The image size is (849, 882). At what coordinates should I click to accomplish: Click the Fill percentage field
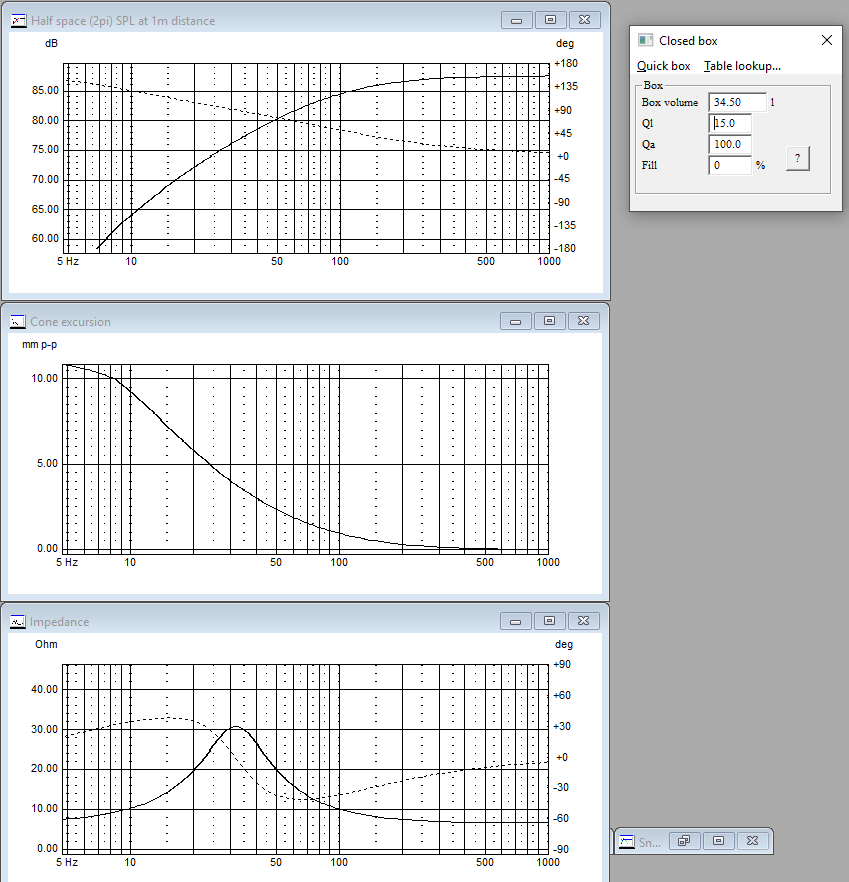tap(730, 165)
